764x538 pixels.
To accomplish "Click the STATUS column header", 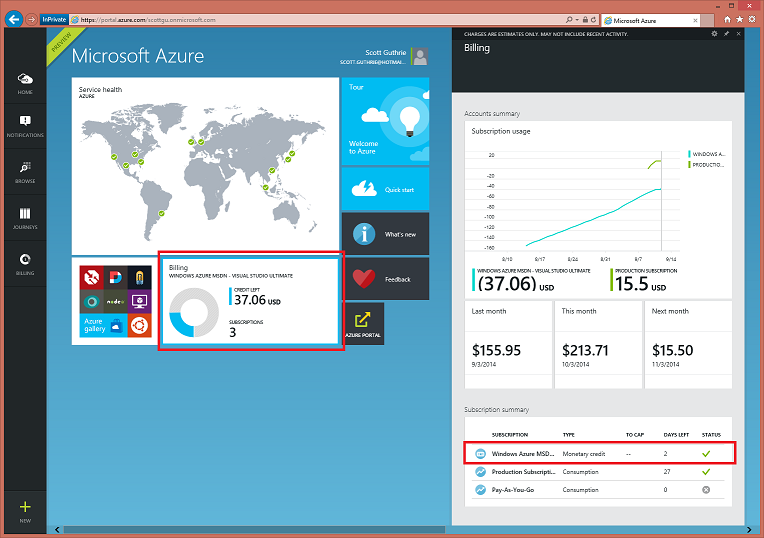I will [x=711, y=435].
